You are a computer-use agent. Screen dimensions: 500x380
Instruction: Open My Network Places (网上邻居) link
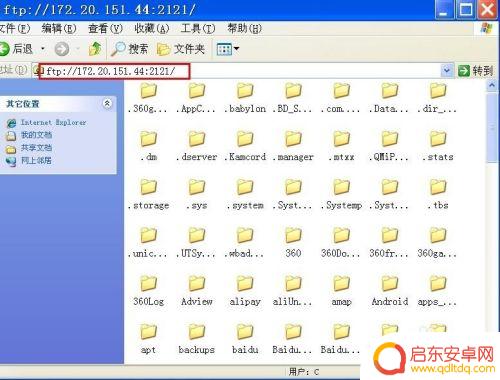(29, 161)
